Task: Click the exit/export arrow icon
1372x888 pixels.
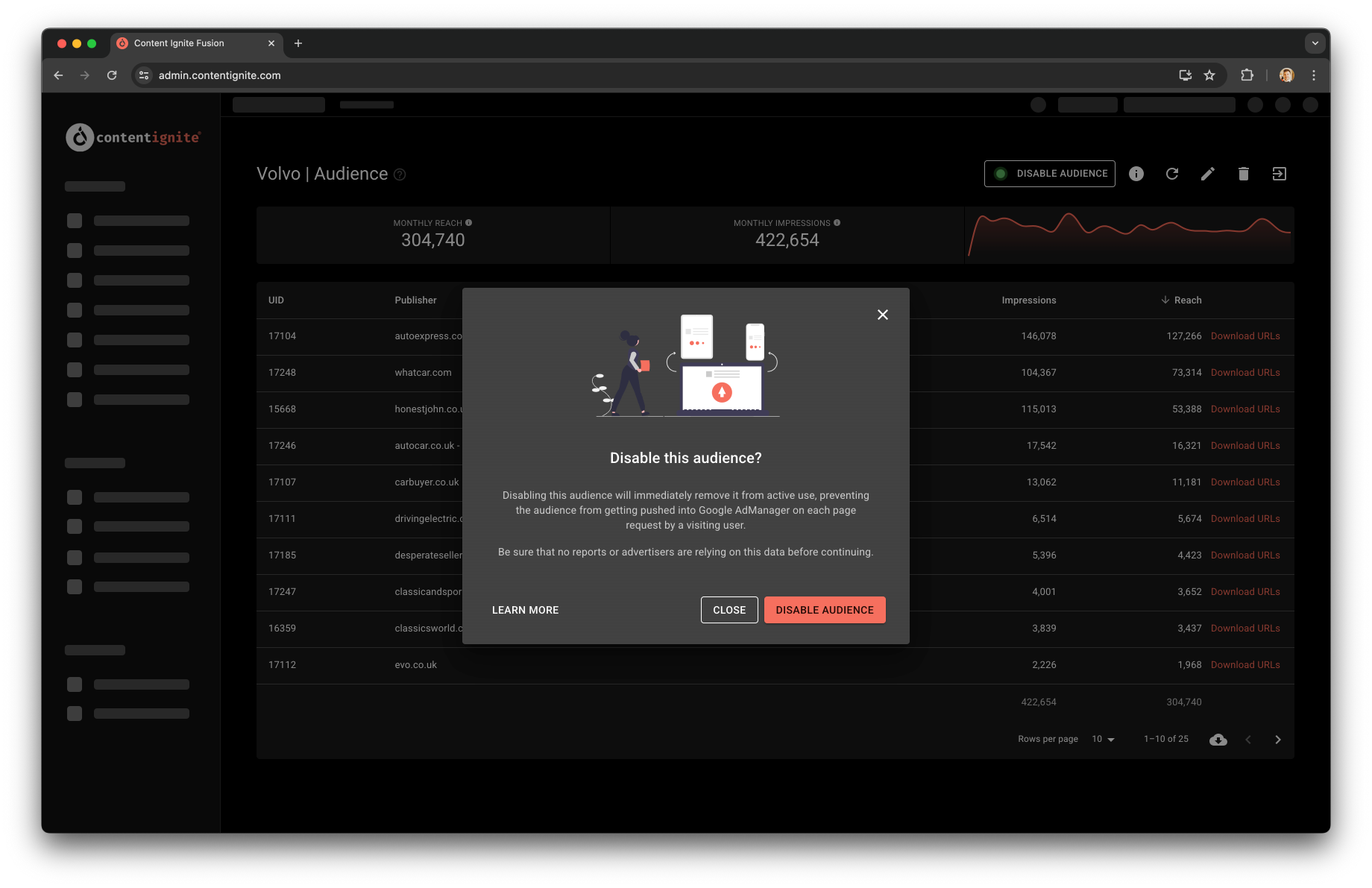Action: (x=1280, y=174)
